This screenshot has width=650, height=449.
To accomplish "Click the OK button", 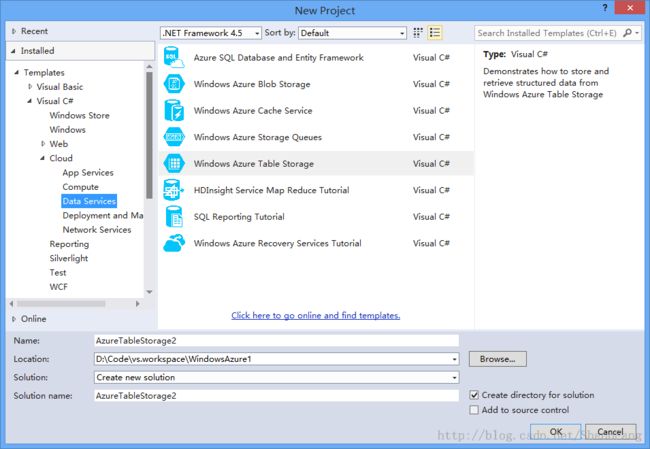I will (x=555, y=432).
